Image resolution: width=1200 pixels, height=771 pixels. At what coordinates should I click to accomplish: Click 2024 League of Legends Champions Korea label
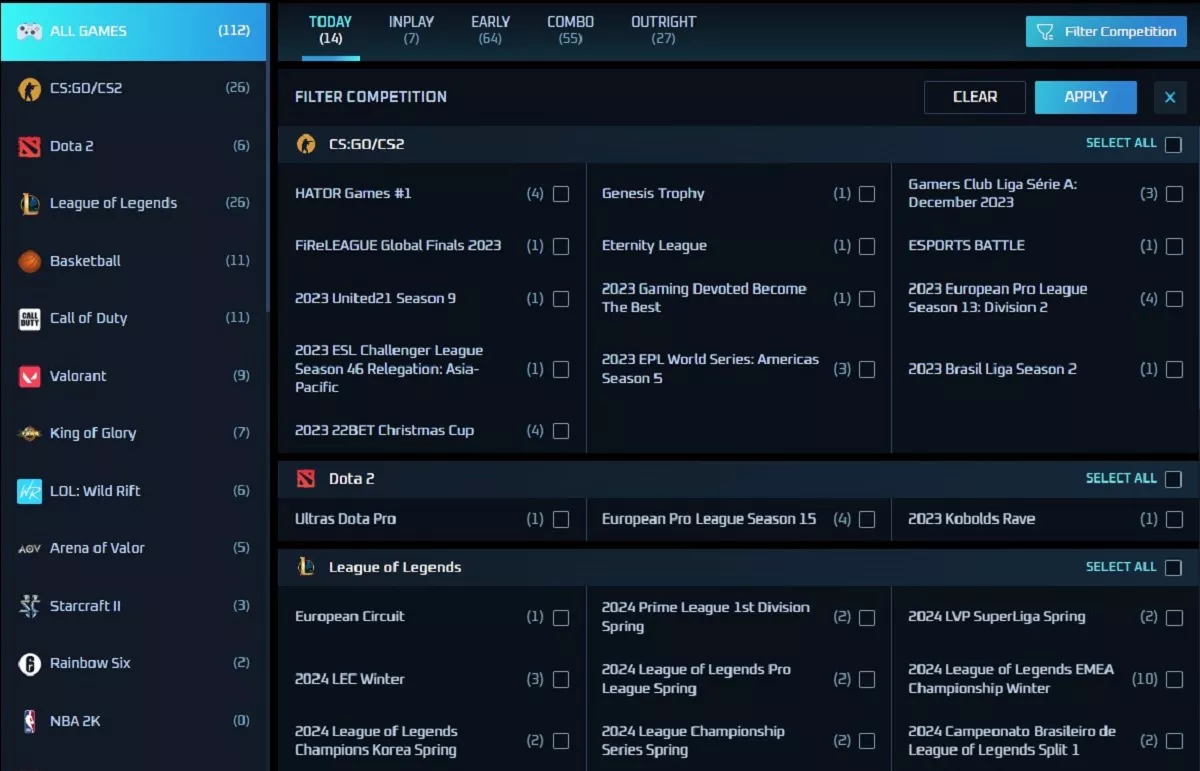376,740
